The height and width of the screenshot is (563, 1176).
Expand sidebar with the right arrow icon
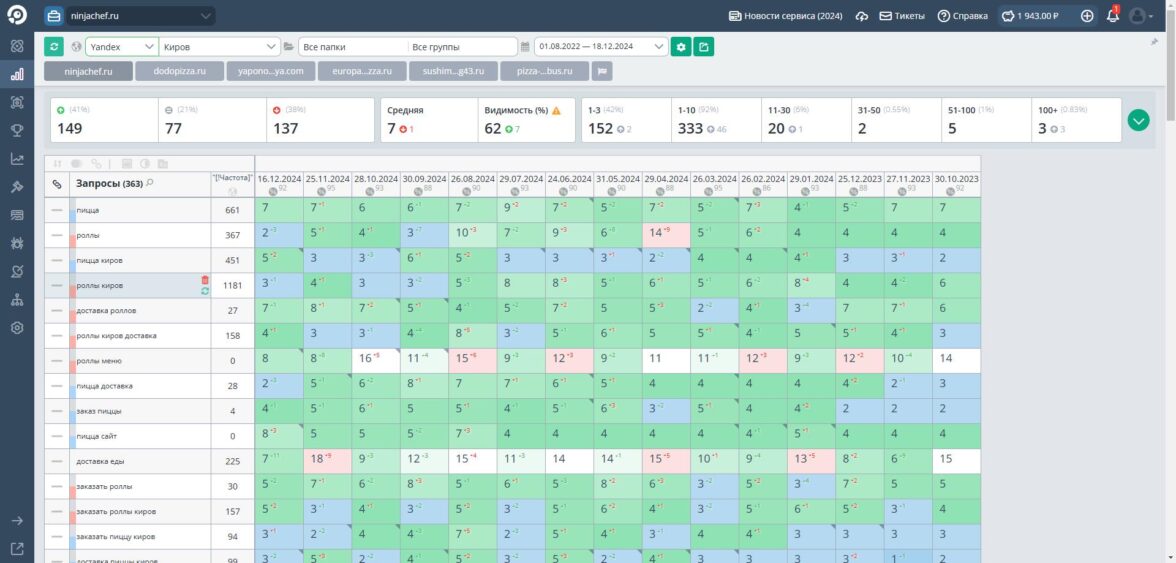click(x=16, y=520)
